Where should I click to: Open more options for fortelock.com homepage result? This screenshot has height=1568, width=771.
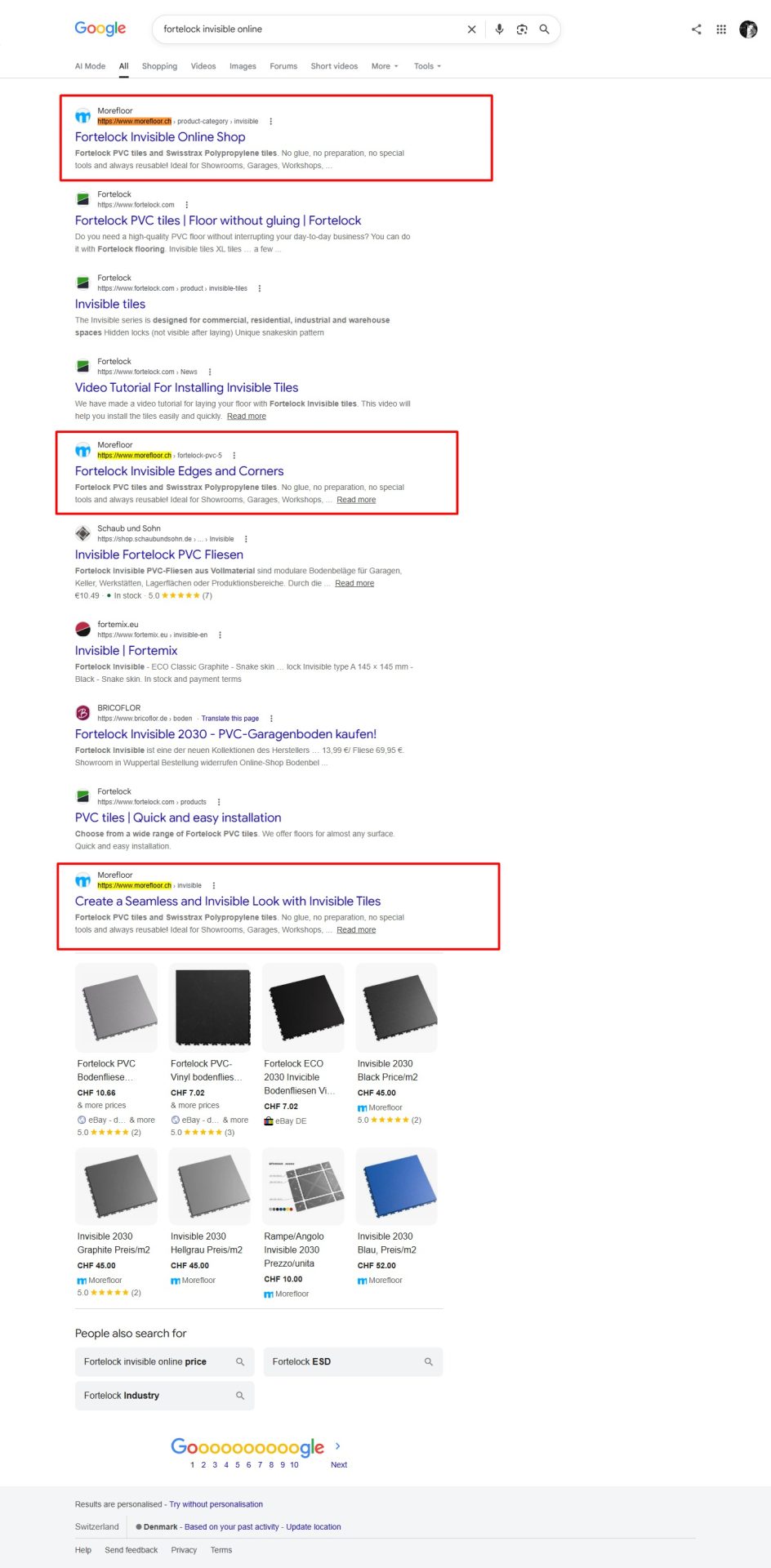(187, 205)
